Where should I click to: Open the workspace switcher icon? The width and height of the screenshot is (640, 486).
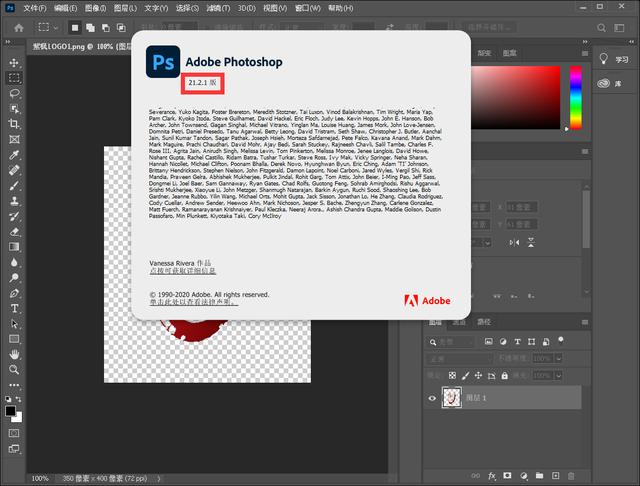click(620, 28)
